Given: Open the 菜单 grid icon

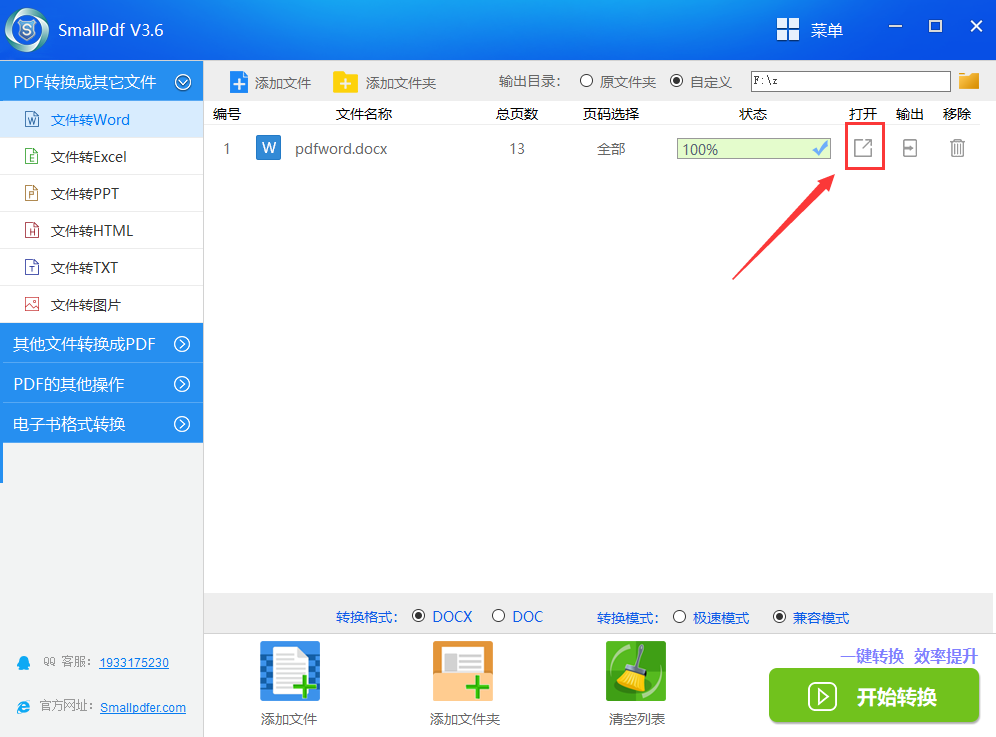Looking at the screenshot, I should pos(788,29).
